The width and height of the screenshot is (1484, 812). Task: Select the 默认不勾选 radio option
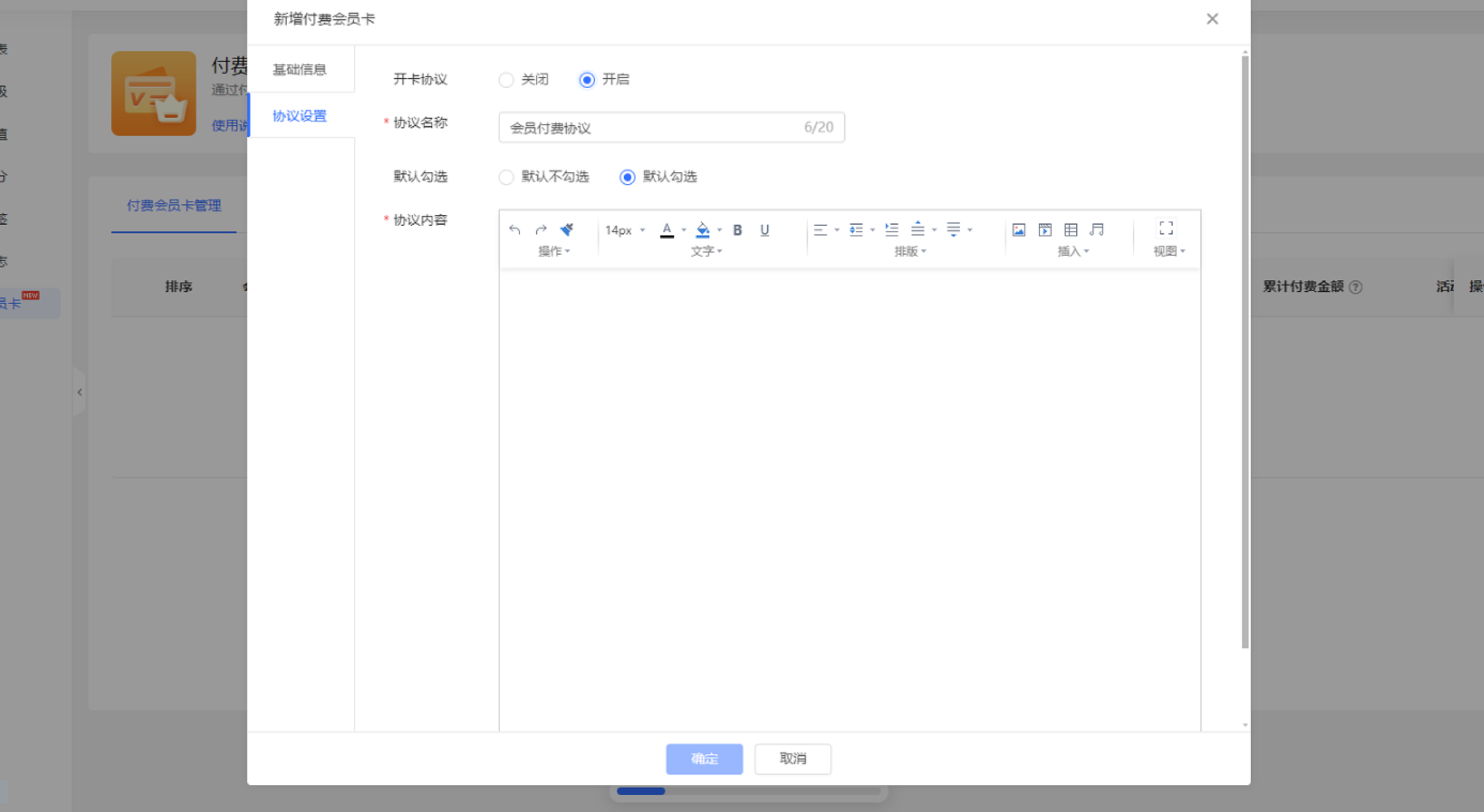(x=506, y=177)
